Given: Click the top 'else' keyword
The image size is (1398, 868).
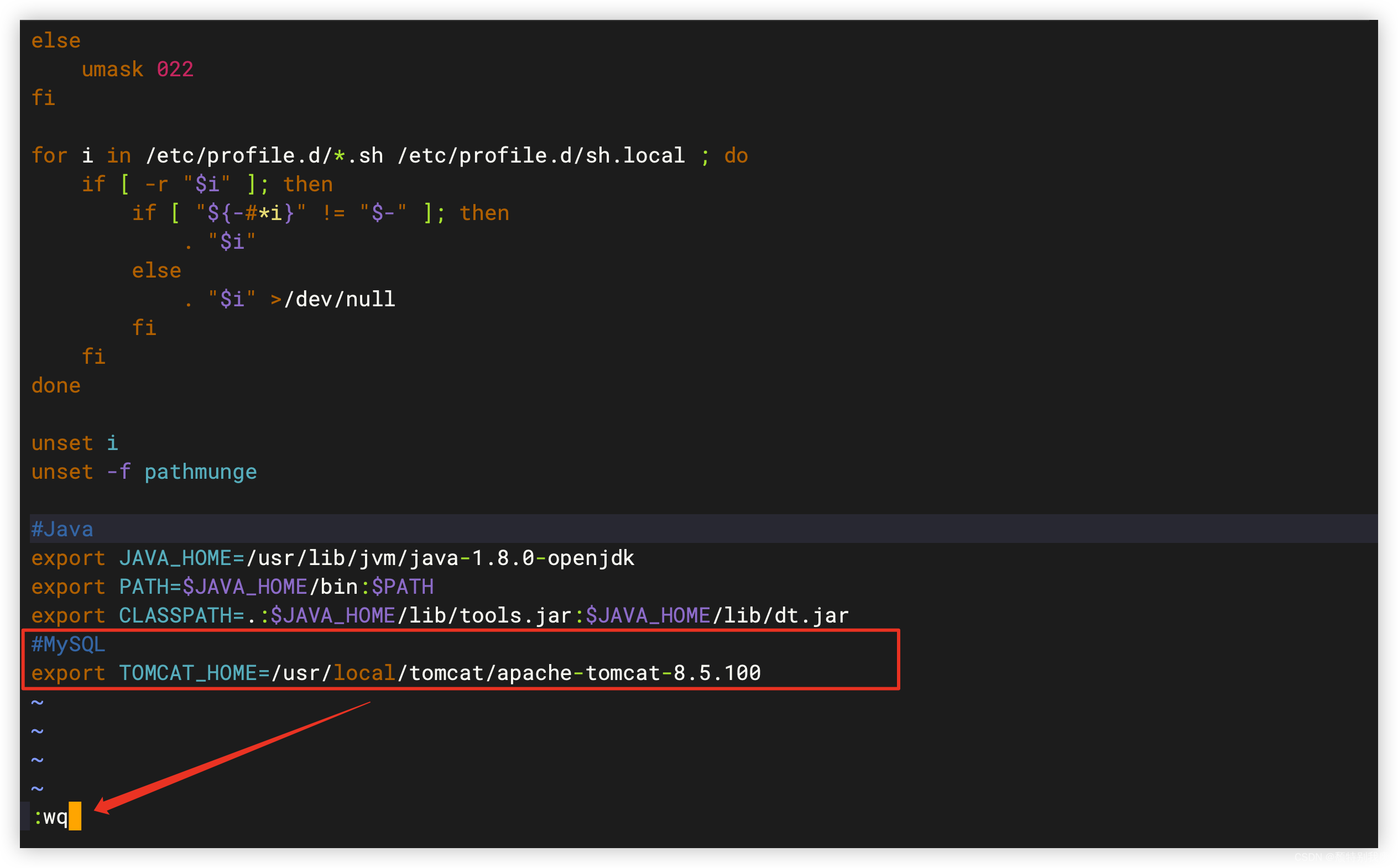Looking at the screenshot, I should pyautogui.click(x=56, y=41).
